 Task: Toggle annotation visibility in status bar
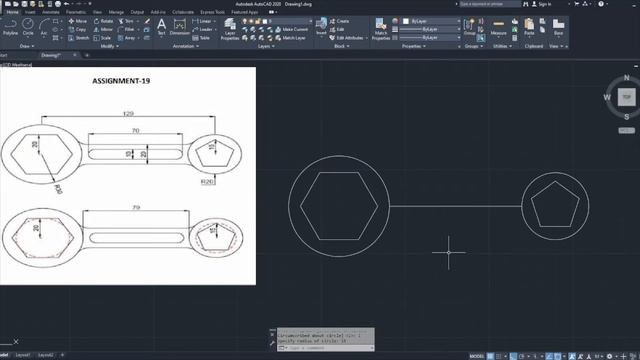572,356
